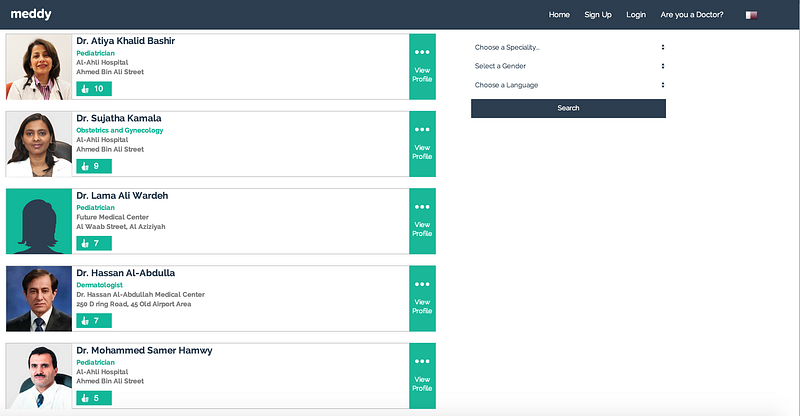Image resolution: width=800 pixels, height=416 pixels.
Task: Expand the Select a Gender dropdown
Action: coord(568,66)
